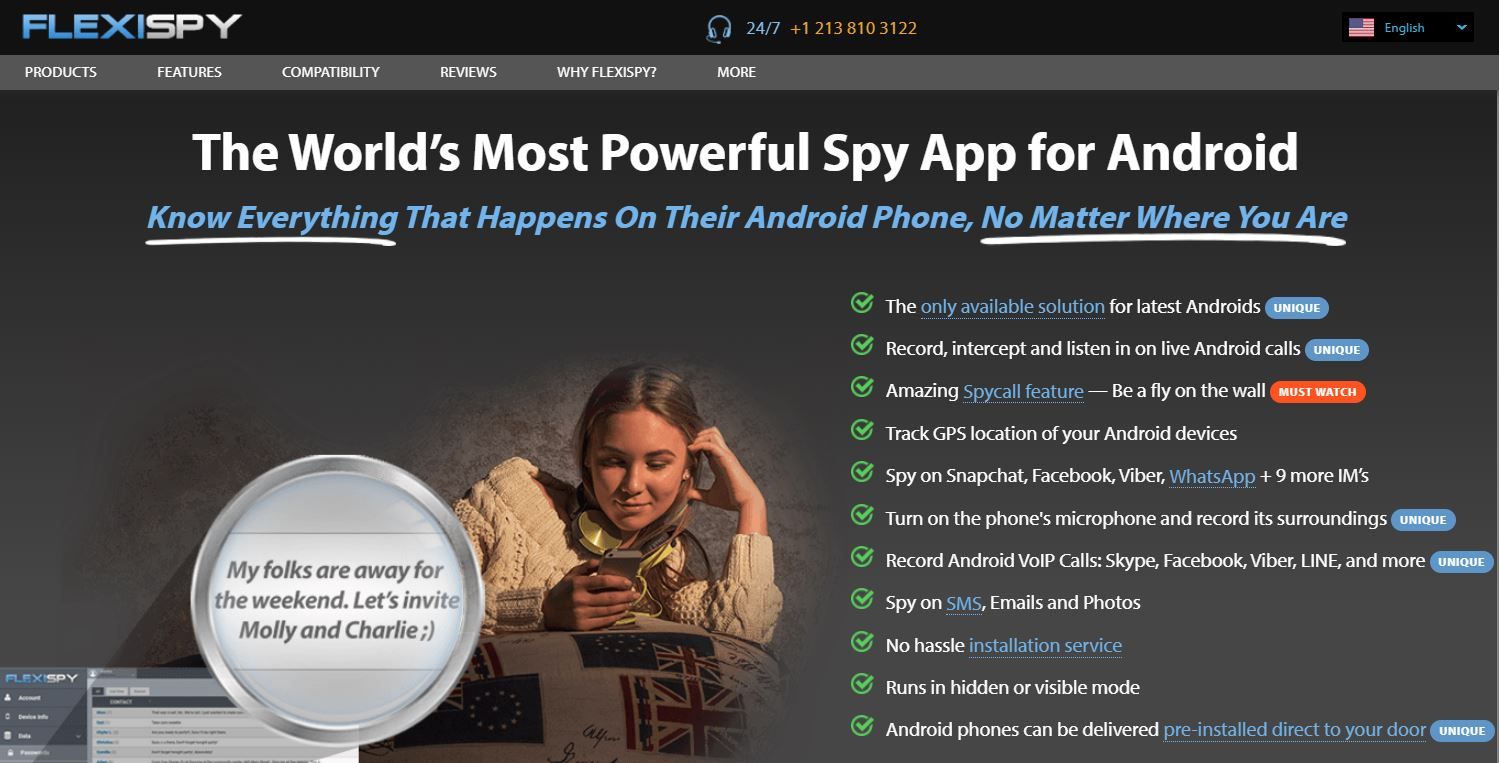
Task: Click the UNIQUE badge beside latest Androids
Action: pyautogui.click(x=1297, y=308)
